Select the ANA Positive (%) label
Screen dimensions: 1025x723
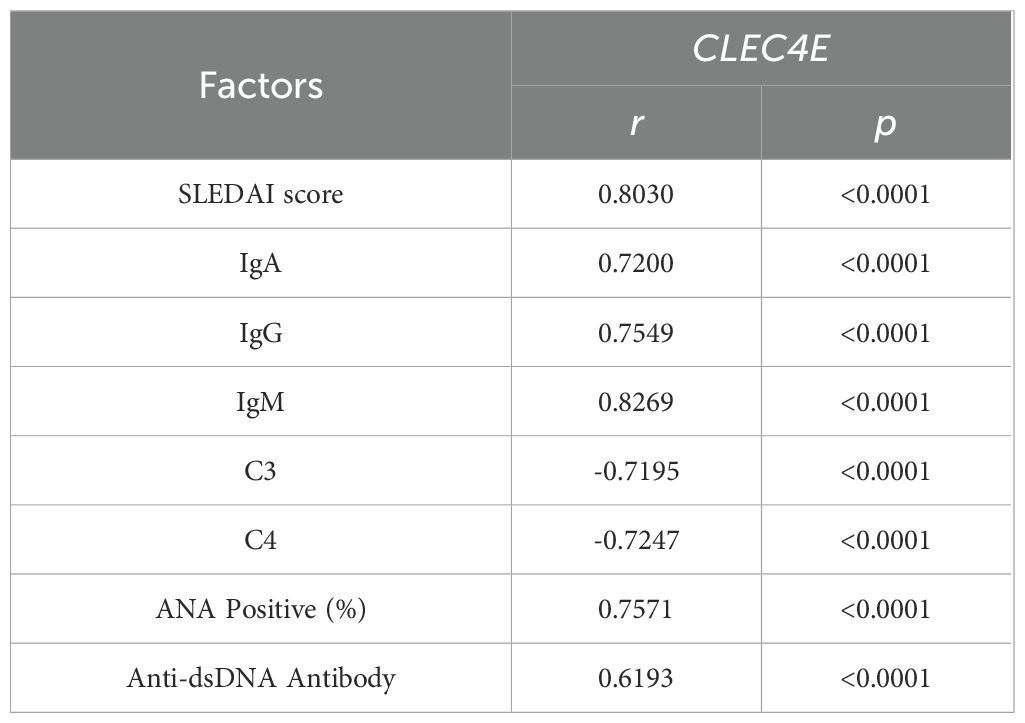(261, 609)
